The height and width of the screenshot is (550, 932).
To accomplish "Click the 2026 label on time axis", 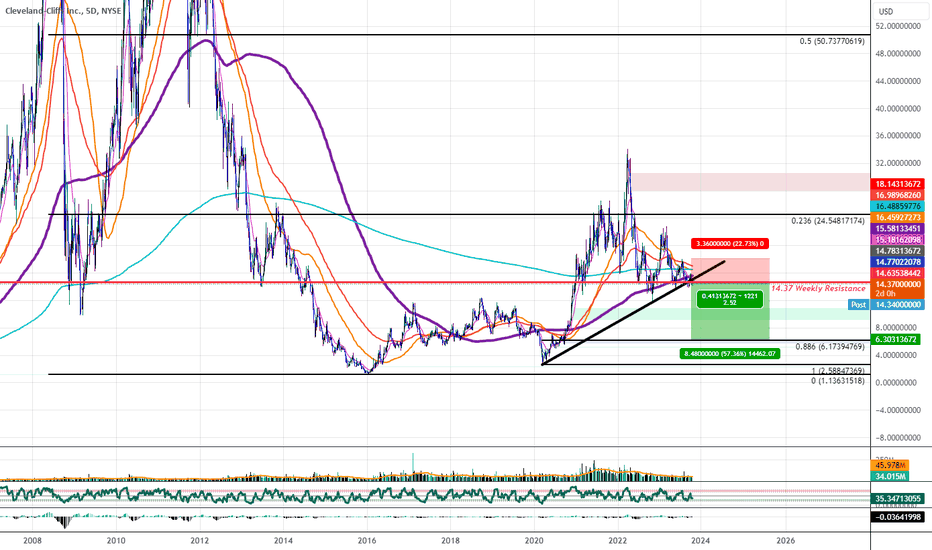I will (786, 540).
